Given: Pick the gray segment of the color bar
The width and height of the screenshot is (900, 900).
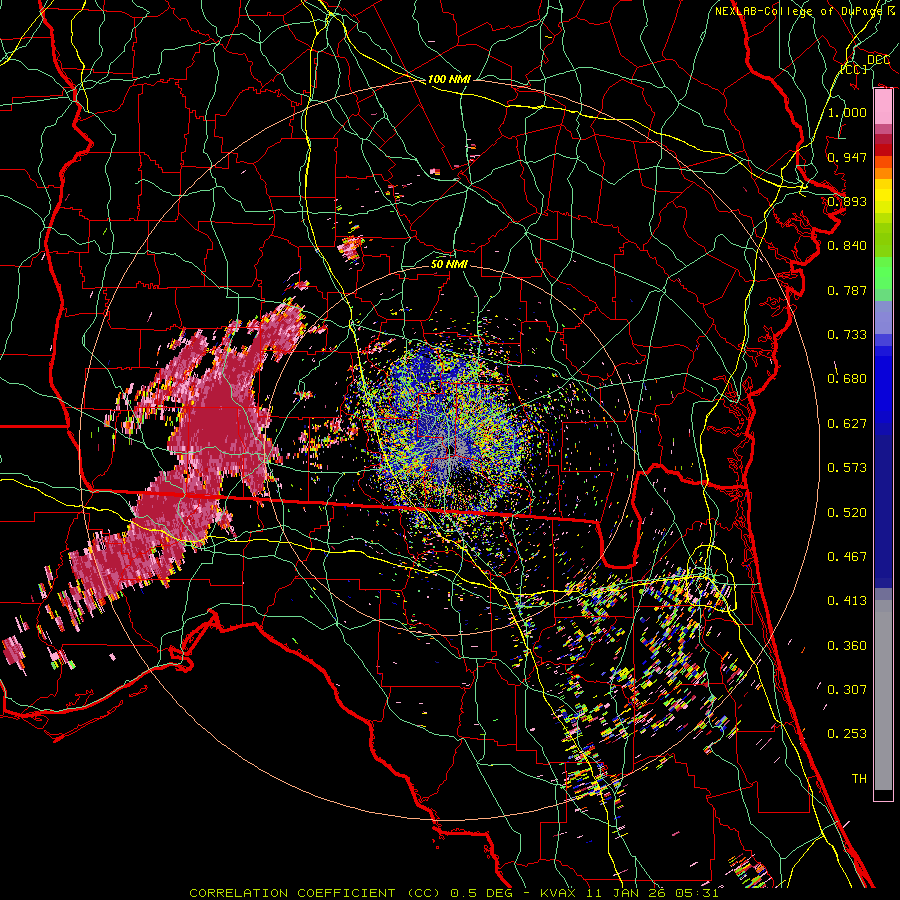Looking at the screenshot, I should 883,695.
